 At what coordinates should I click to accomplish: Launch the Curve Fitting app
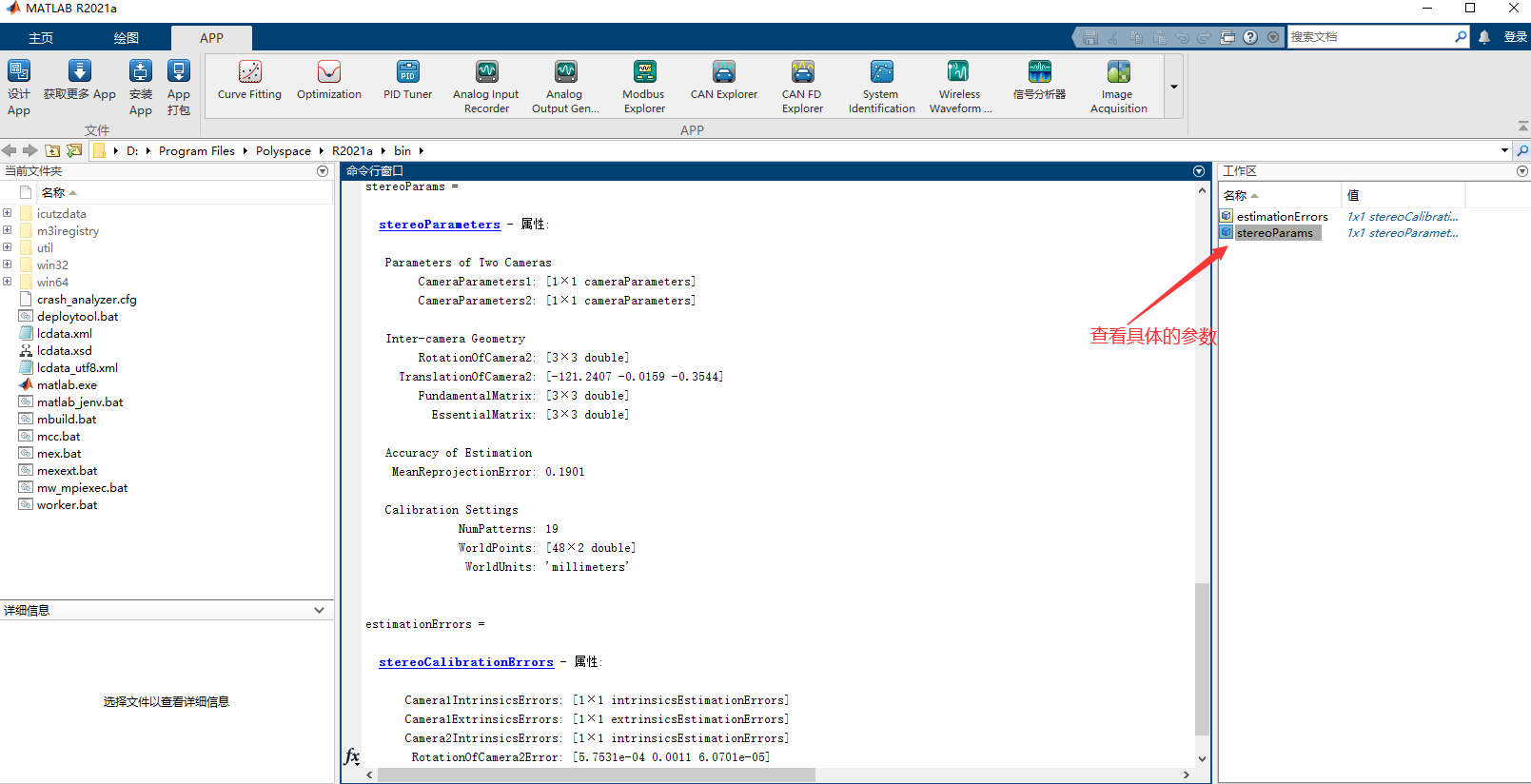[x=249, y=81]
